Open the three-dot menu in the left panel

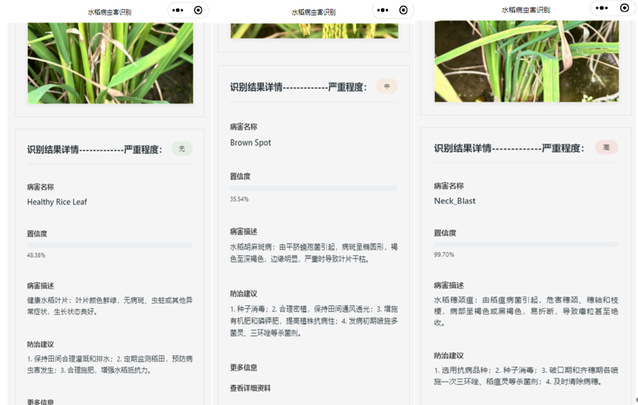[178, 9]
